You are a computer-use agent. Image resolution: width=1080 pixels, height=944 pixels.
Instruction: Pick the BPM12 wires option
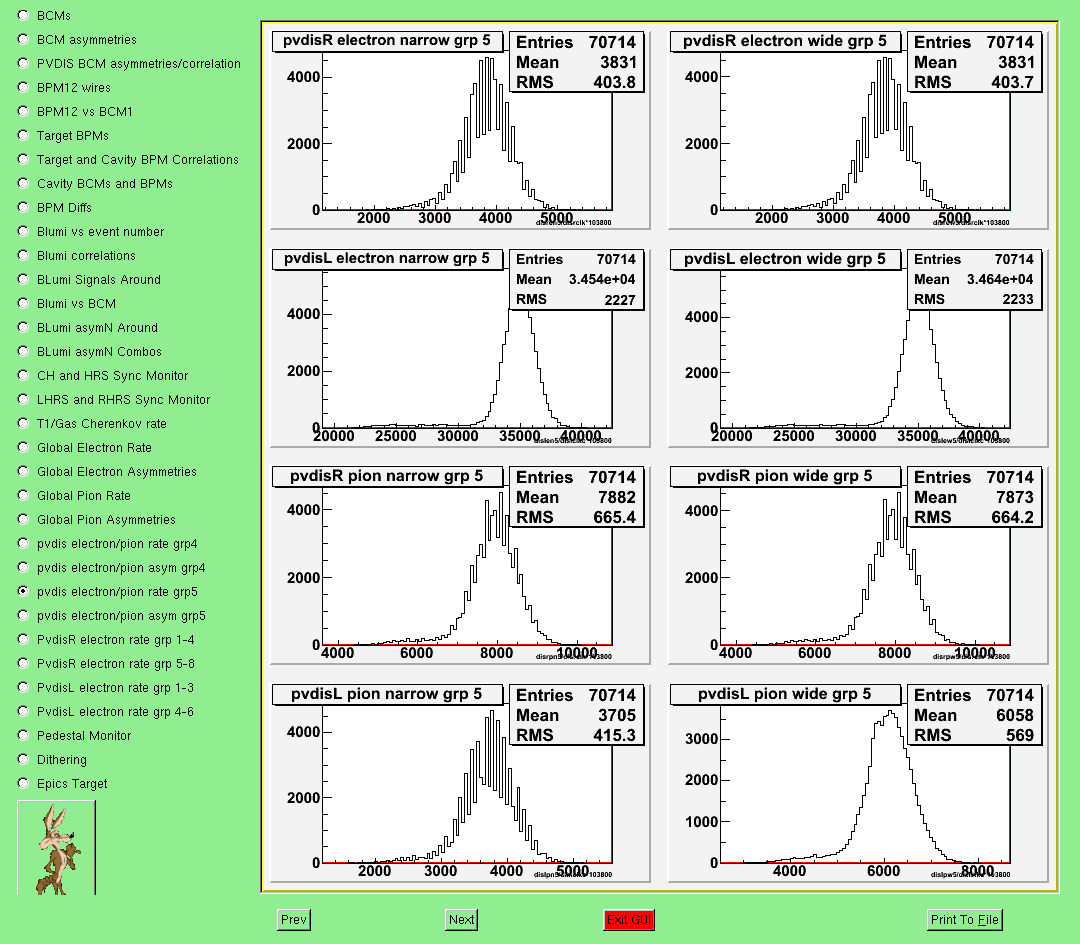[23, 87]
